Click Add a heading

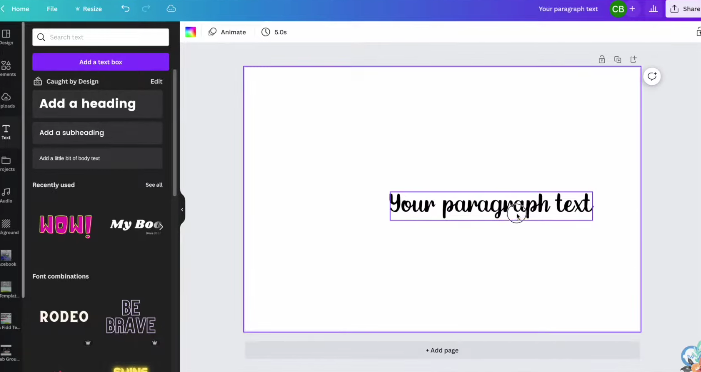97,104
